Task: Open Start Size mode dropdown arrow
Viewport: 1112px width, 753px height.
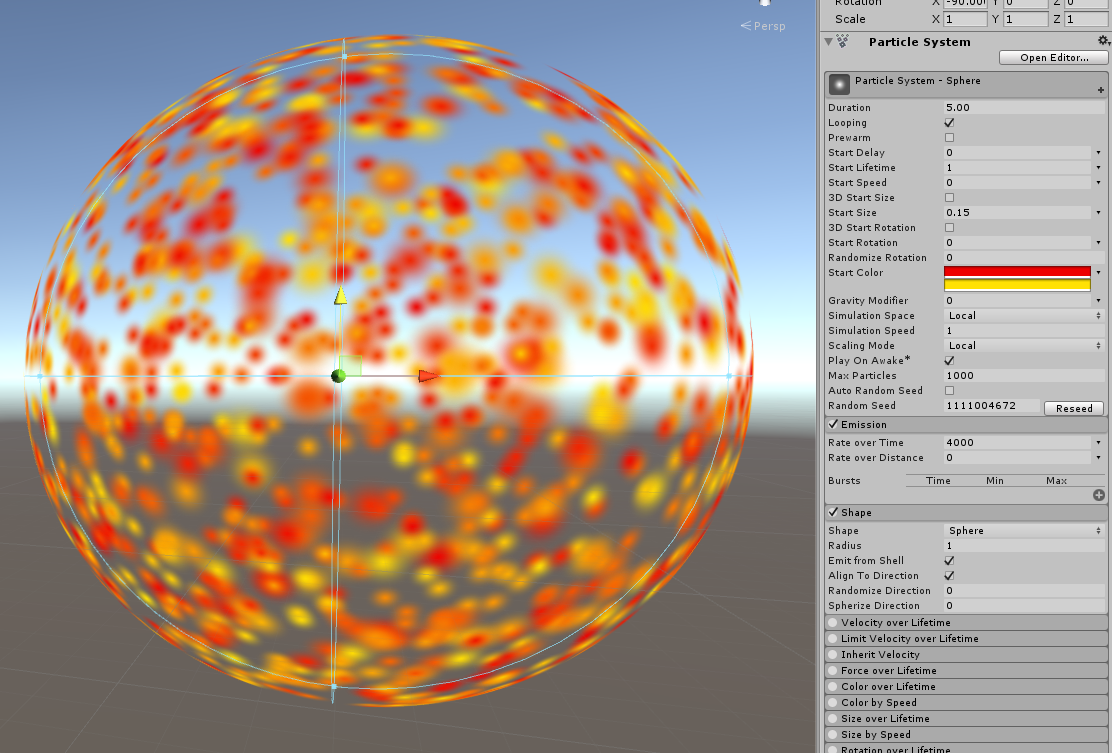Action: pos(1099,213)
